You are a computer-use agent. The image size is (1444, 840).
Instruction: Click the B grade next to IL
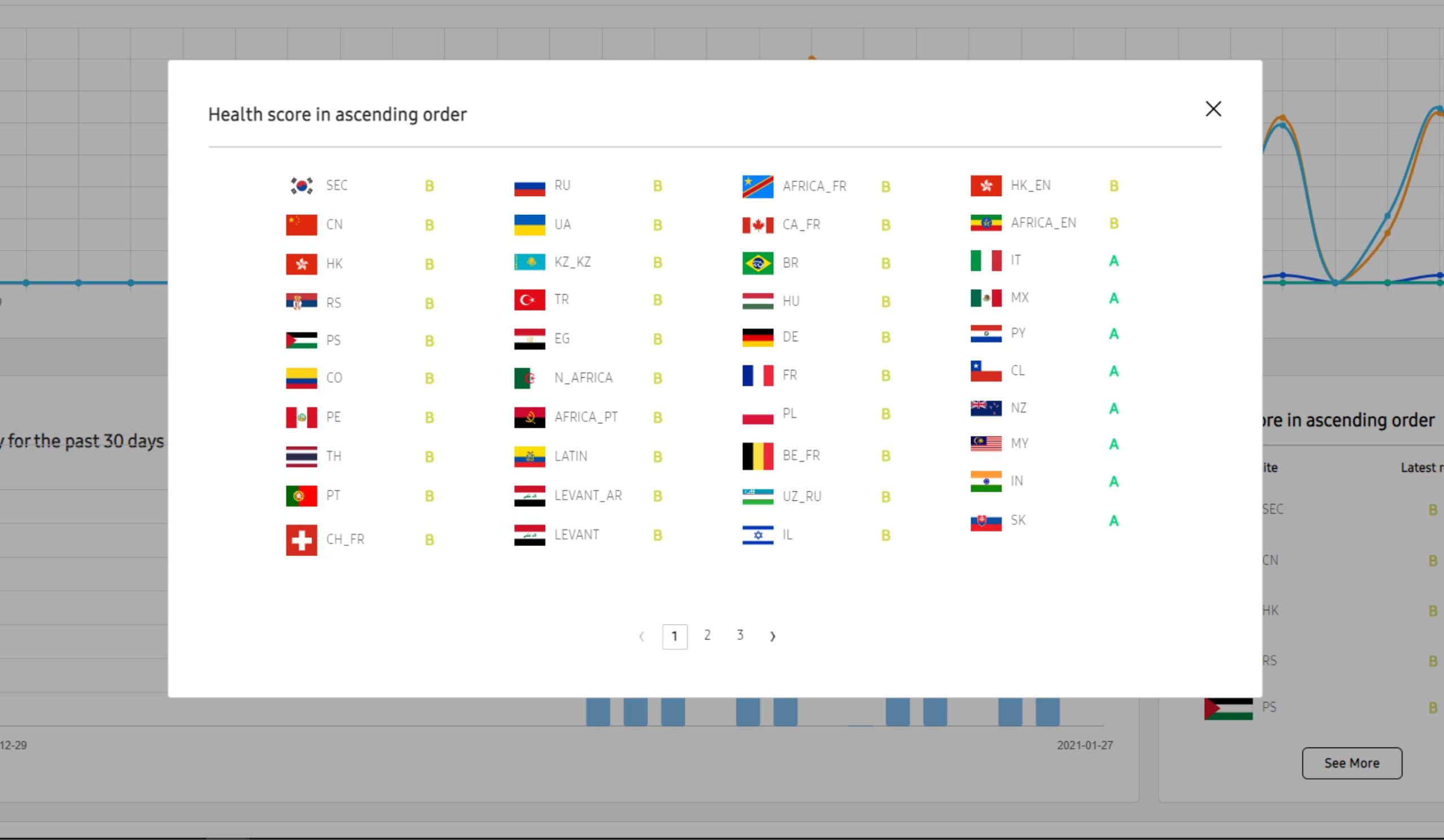886,536
